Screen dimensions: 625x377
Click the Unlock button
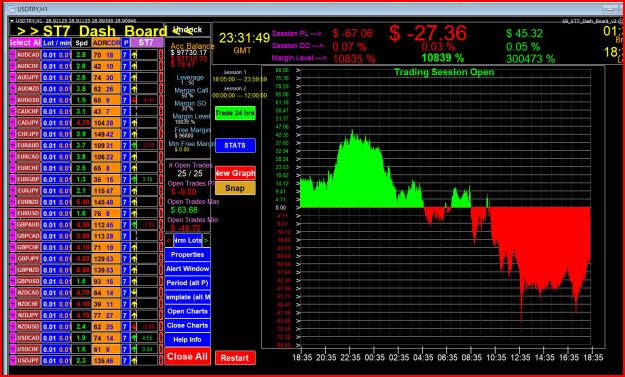(x=188, y=30)
